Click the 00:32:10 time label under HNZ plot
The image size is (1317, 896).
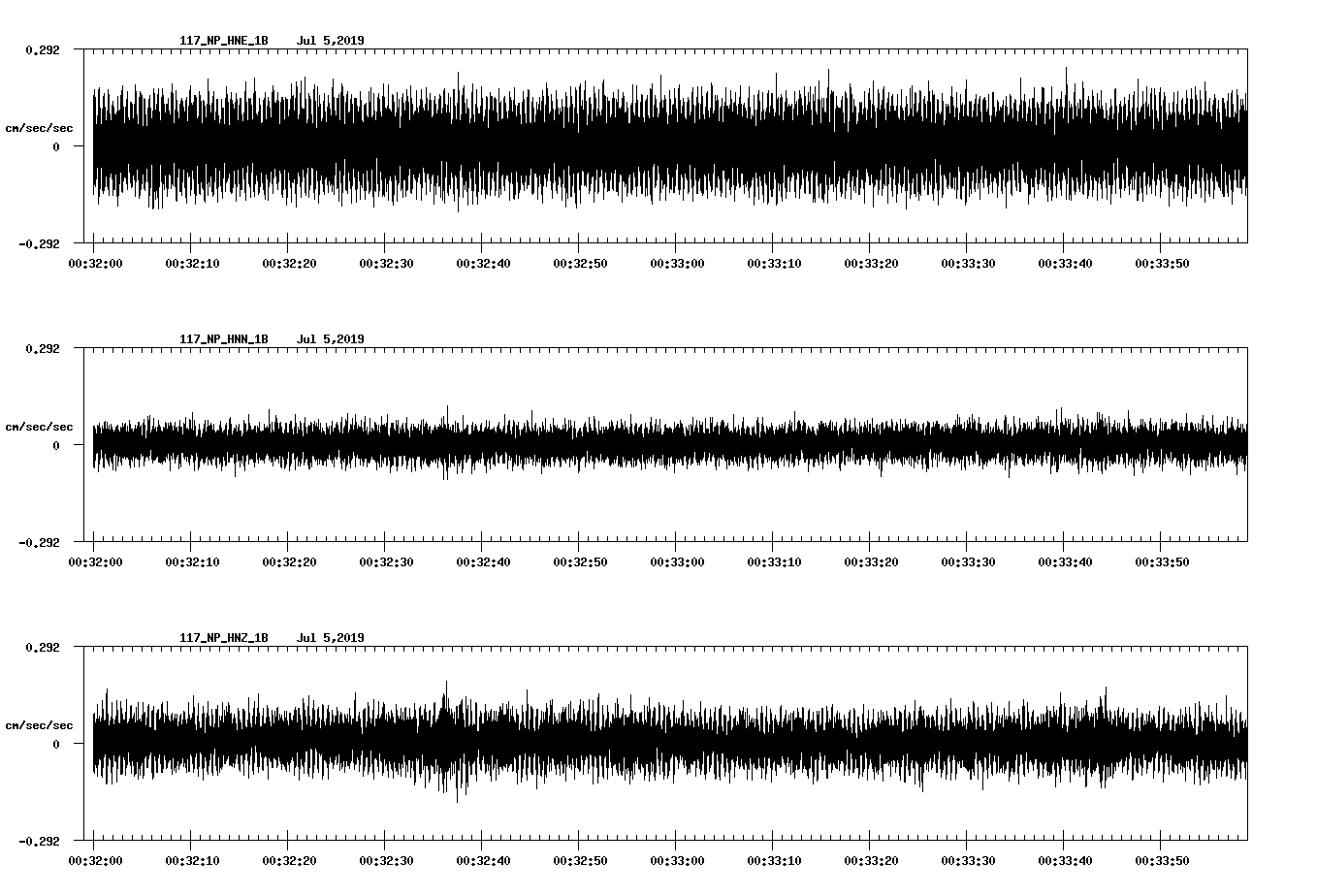coord(192,860)
